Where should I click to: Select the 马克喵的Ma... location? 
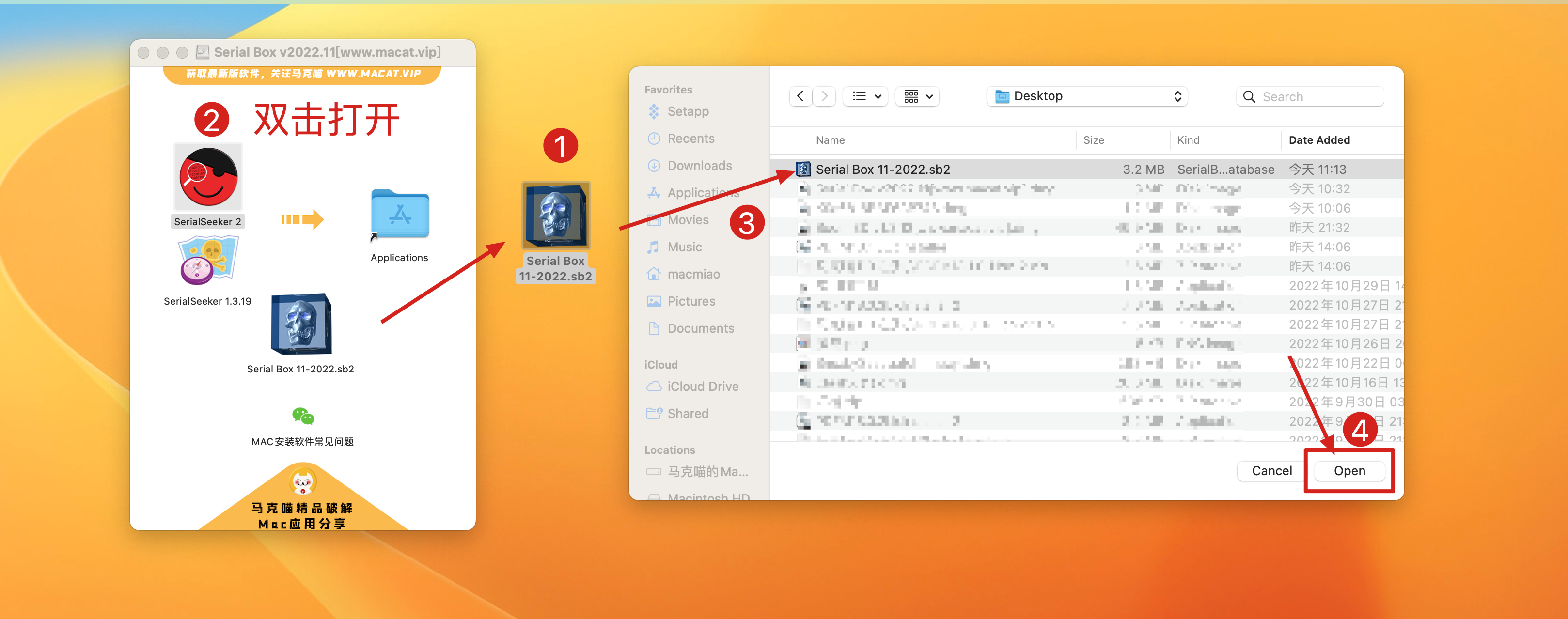[707, 472]
